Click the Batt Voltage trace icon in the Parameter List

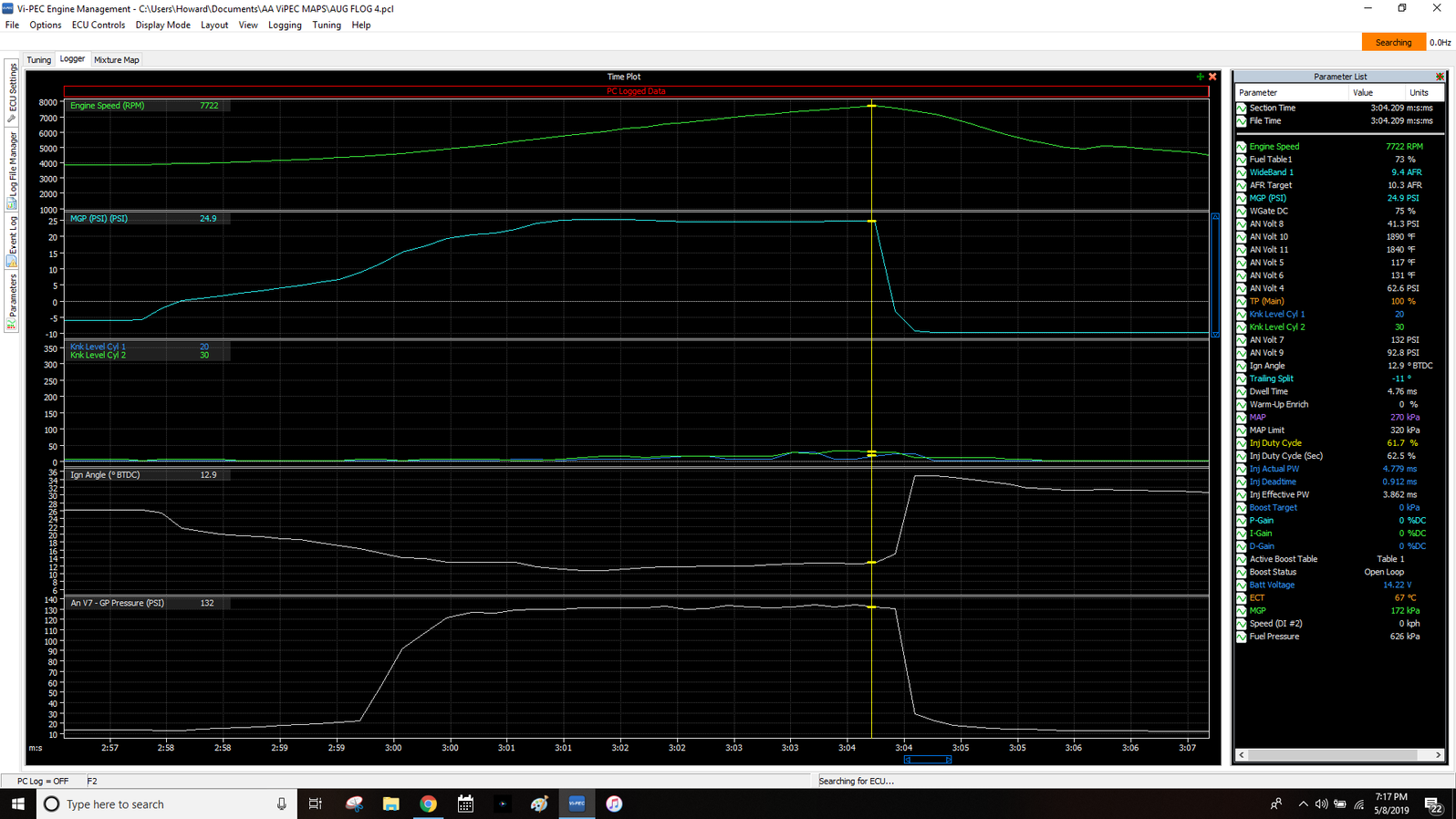coord(1242,585)
